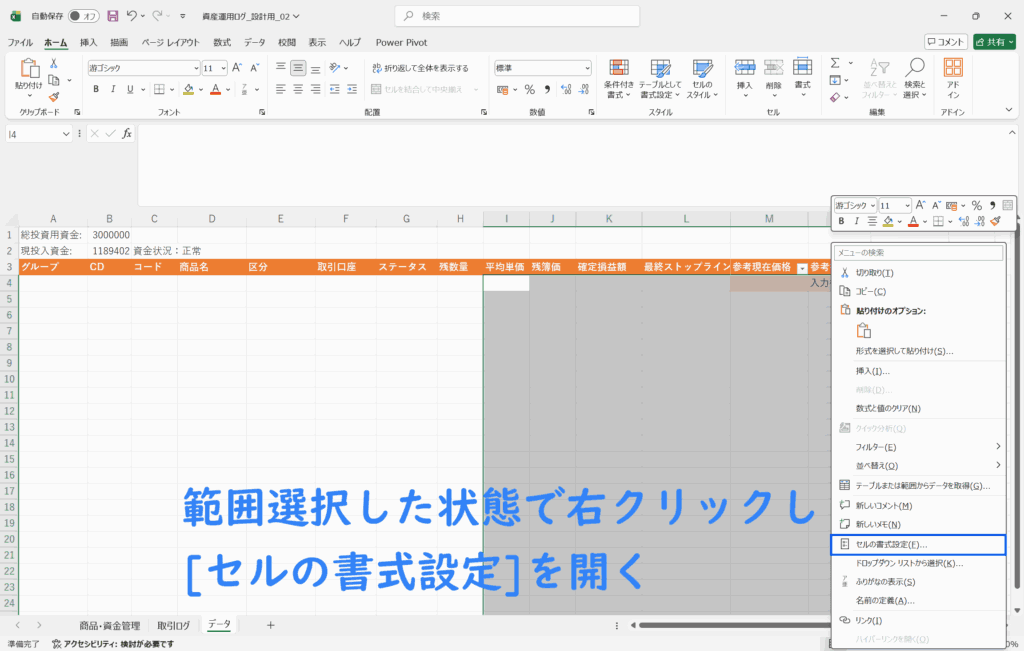This screenshot has width=1024, height=651.
Task: Switch to the 取引ログ sheet tab
Action: pos(173,625)
